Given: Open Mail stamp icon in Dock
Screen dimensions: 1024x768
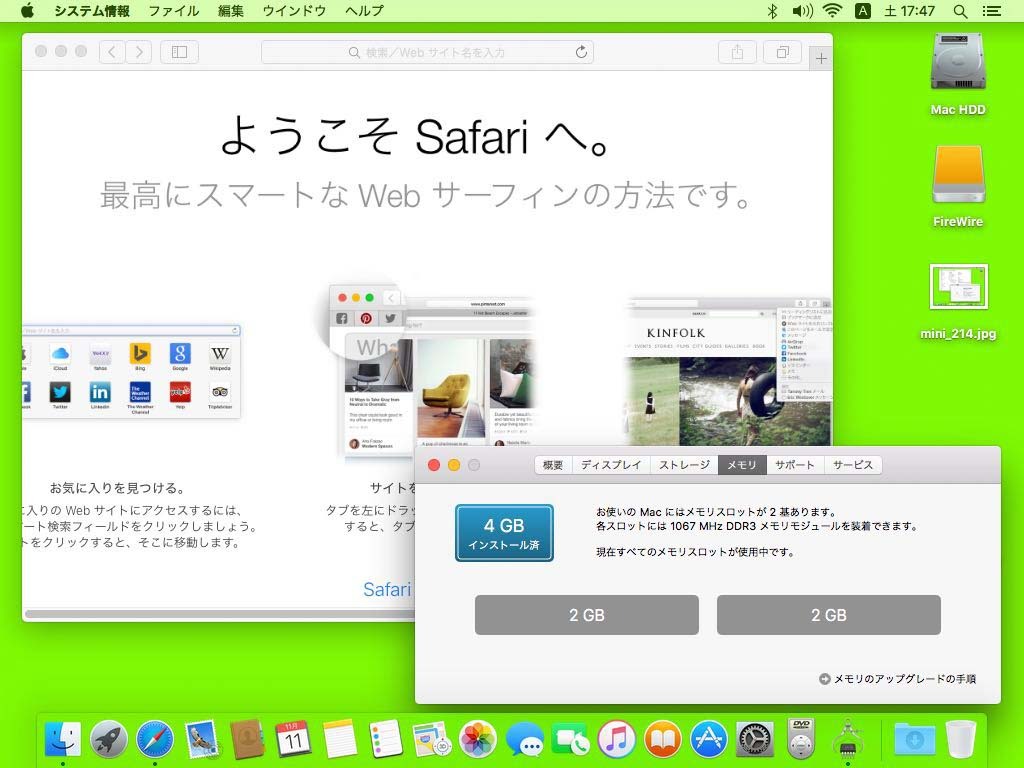Looking at the screenshot, I should tap(201, 739).
